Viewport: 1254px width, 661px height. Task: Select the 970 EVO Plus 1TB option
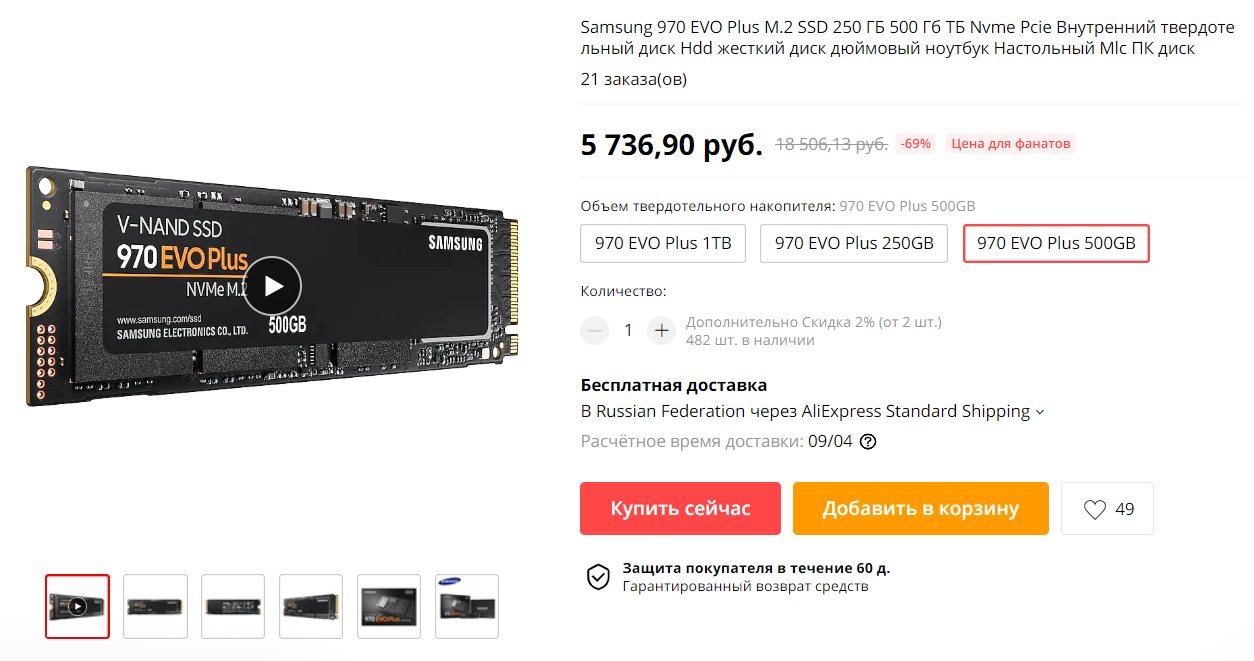pyautogui.click(x=663, y=243)
